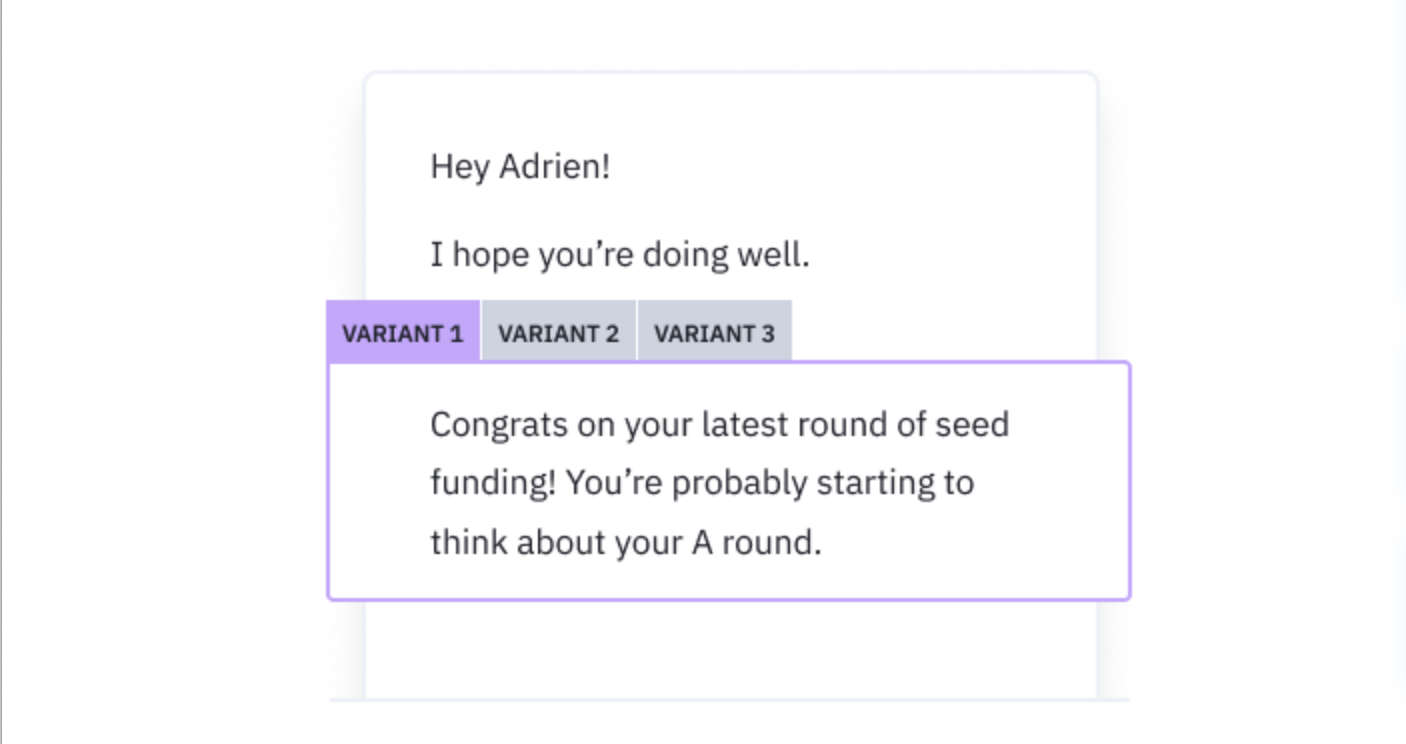The image size is (1406, 744).
Task: Click empty email body below variant box
Action: point(730,648)
